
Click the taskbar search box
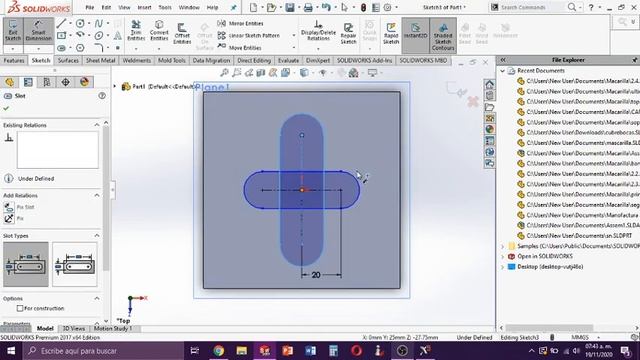(103, 351)
